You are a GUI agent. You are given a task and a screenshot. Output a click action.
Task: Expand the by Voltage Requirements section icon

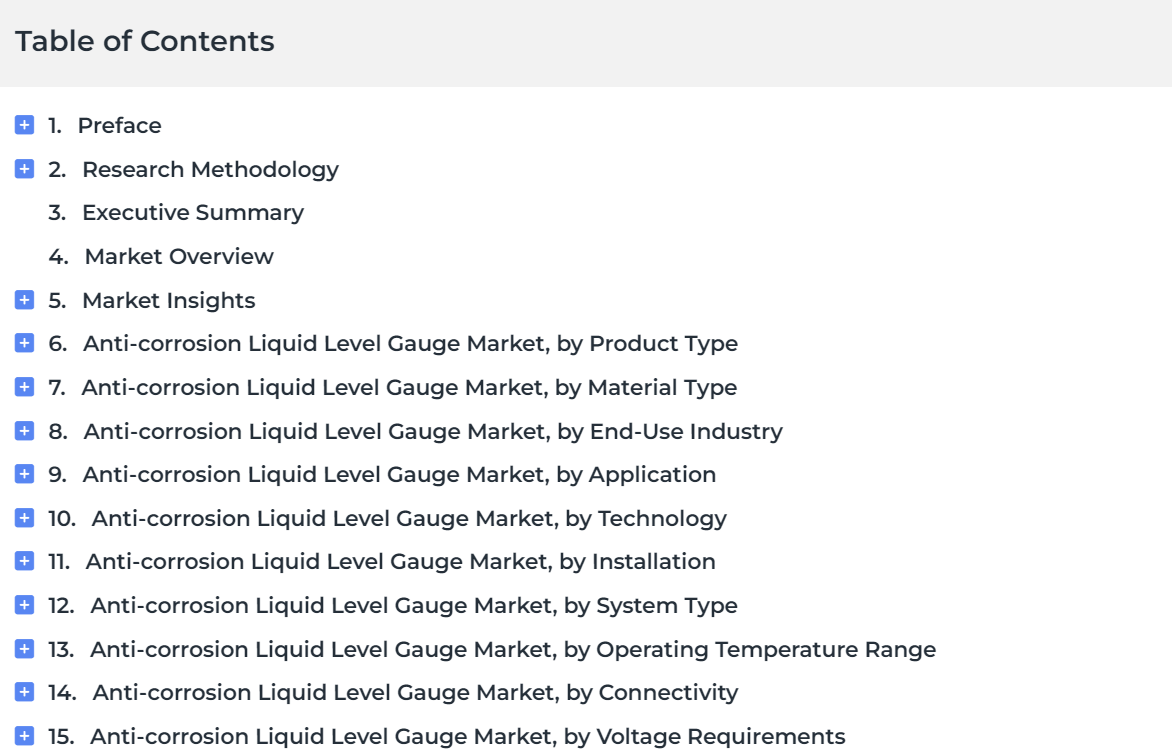(x=24, y=736)
